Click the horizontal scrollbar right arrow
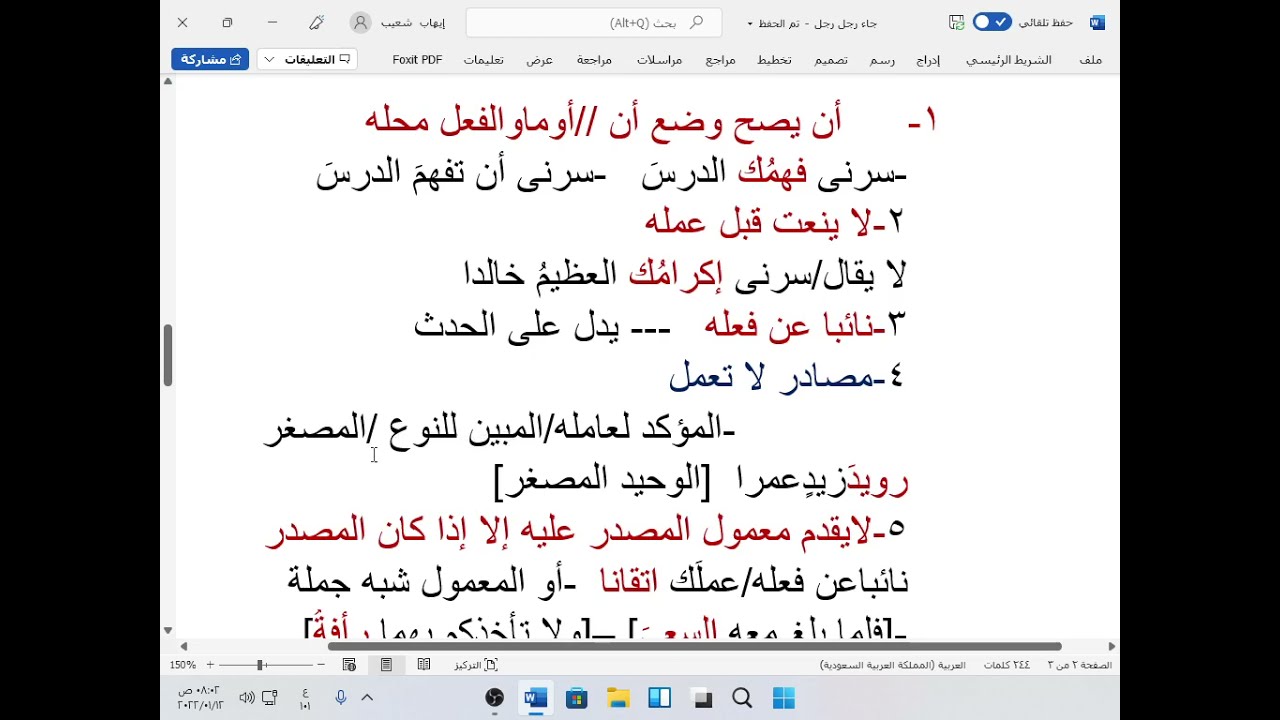Image resolution: width=1280 pixels, height=720 pixels. tap(1111, 646)
